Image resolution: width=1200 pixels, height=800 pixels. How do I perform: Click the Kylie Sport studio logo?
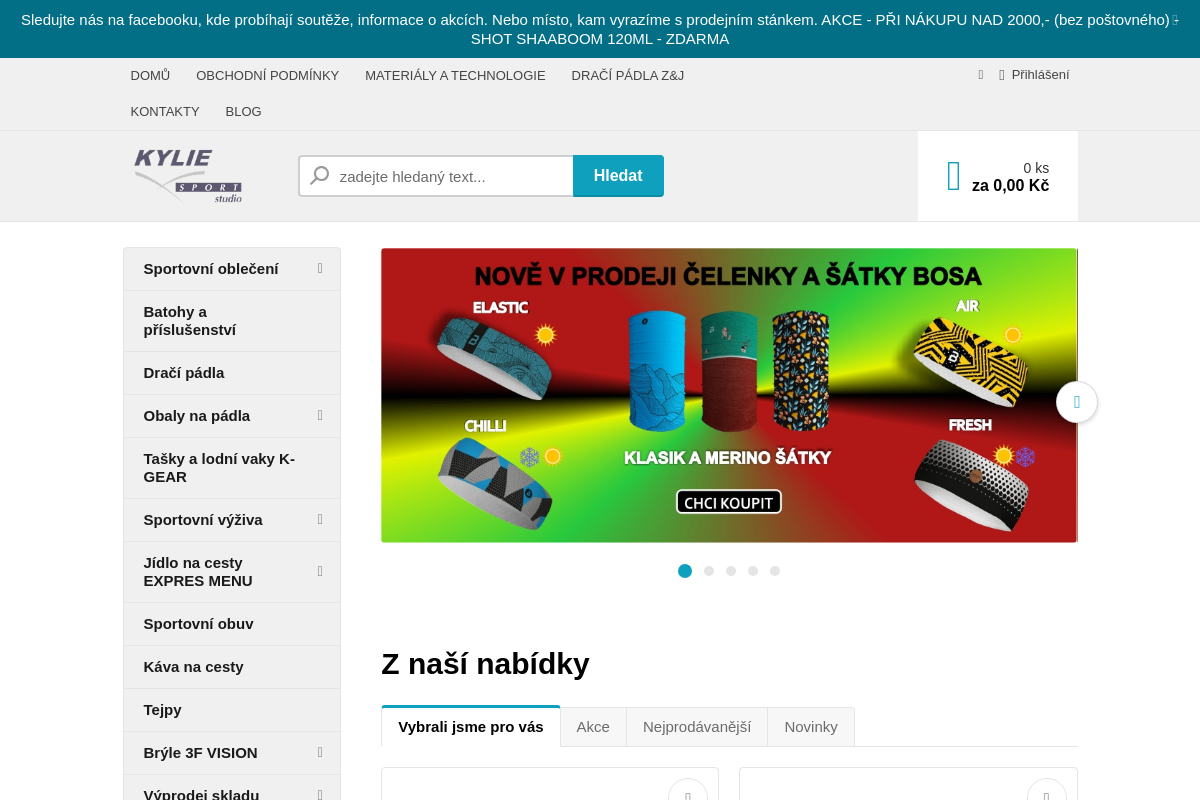tap(188, 176)
